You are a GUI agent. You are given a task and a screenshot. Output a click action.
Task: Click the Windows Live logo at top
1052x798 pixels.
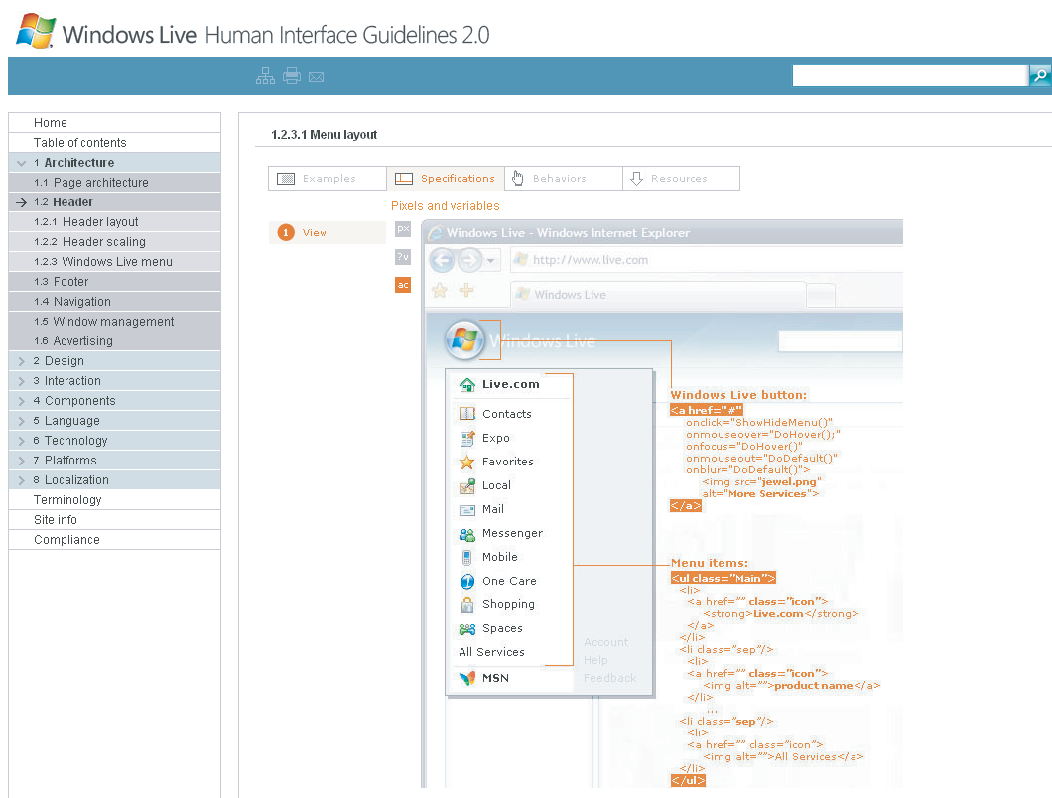pyautogui.click(x=36, y=31)
